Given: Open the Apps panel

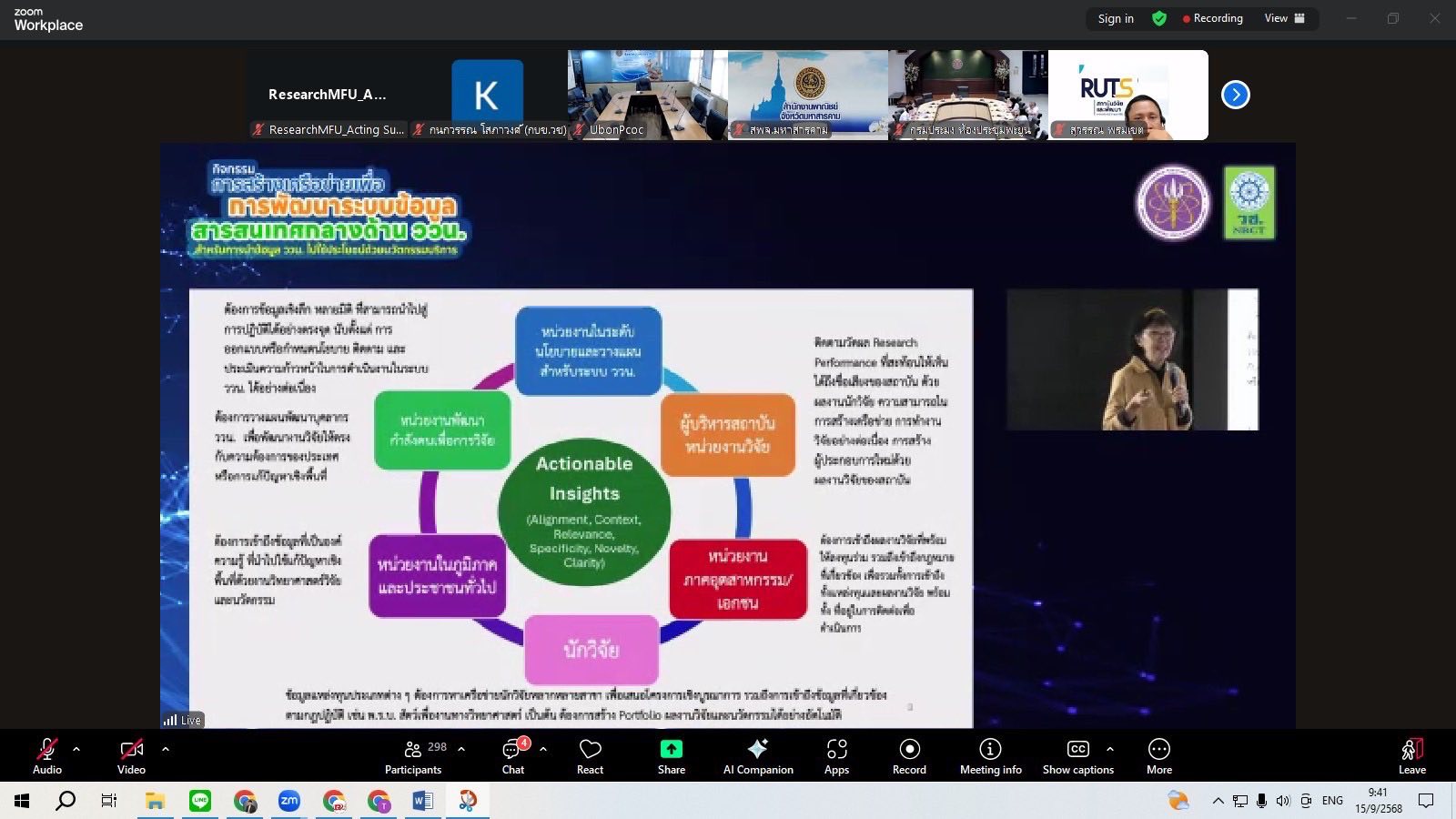Looking at the screenshot, I should 836,754.
